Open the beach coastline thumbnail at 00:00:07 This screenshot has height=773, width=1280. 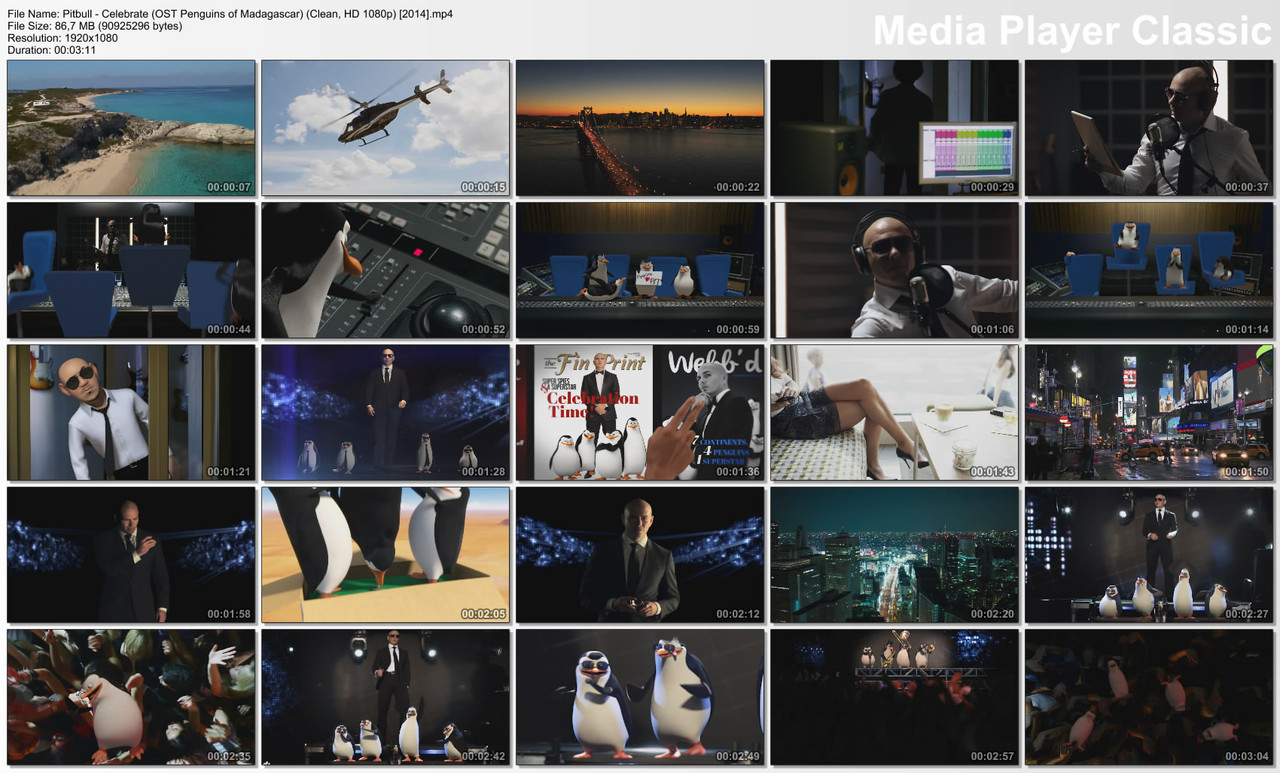click(x=130, y=127)
